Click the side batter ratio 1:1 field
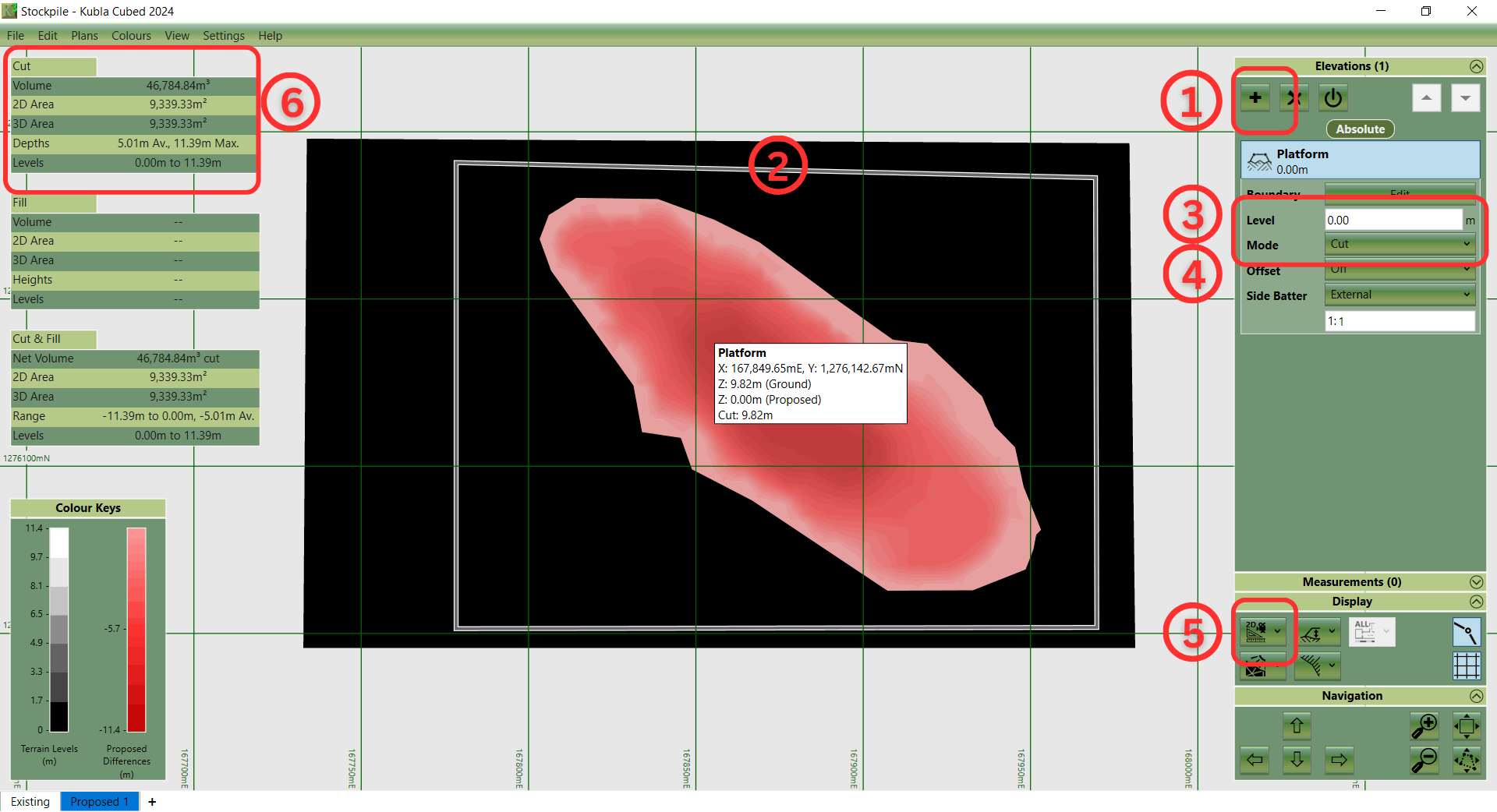Screen dimensions: 1497x812 [x=1400, y=321]
